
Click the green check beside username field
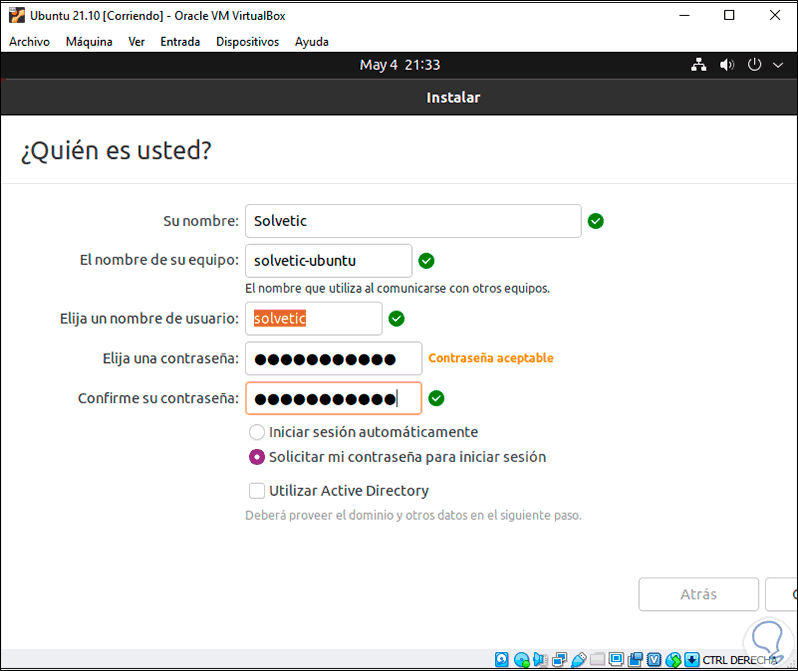(x=396, y=319)
